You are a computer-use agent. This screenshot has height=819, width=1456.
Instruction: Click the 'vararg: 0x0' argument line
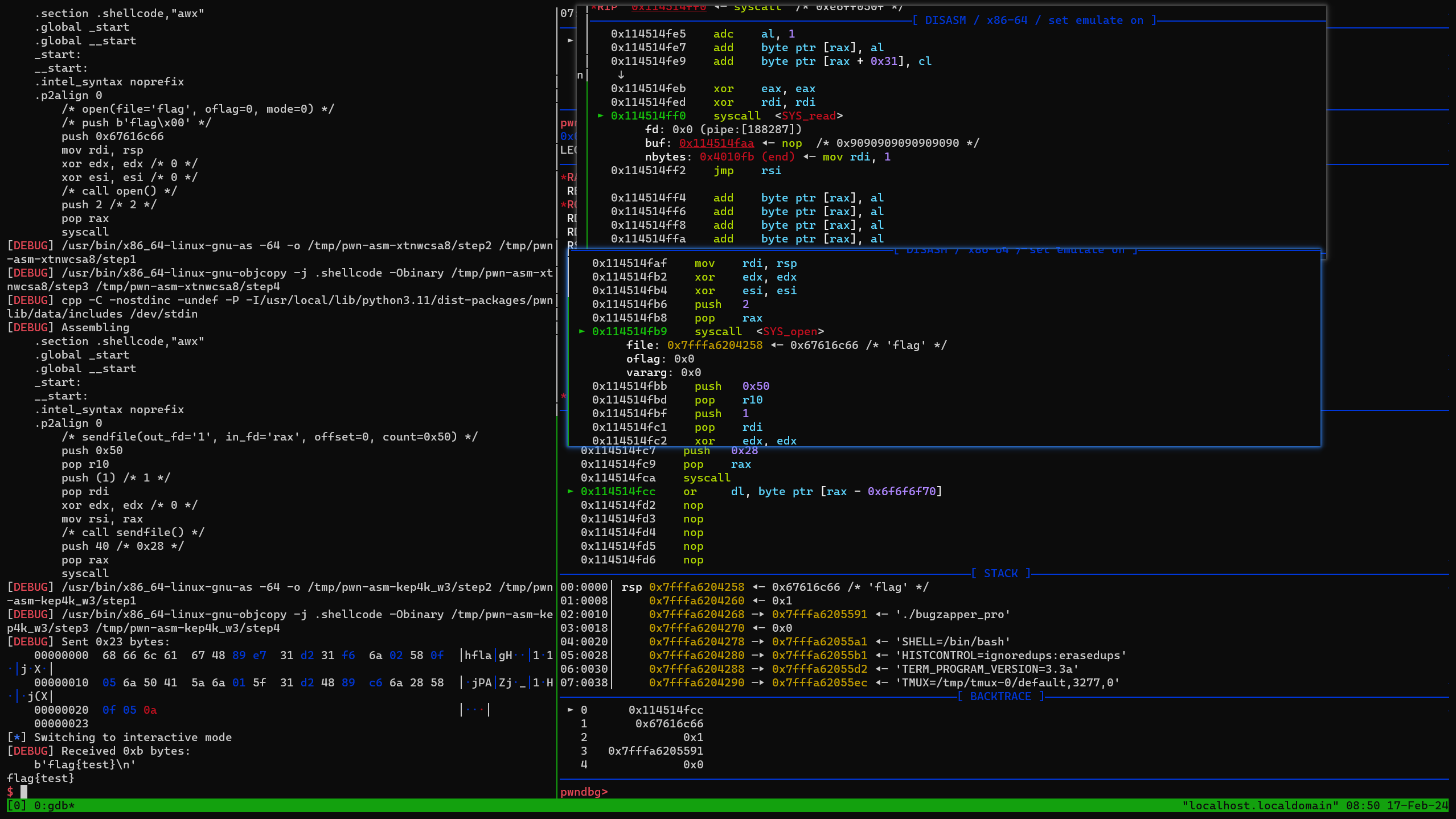pos(663,372)
